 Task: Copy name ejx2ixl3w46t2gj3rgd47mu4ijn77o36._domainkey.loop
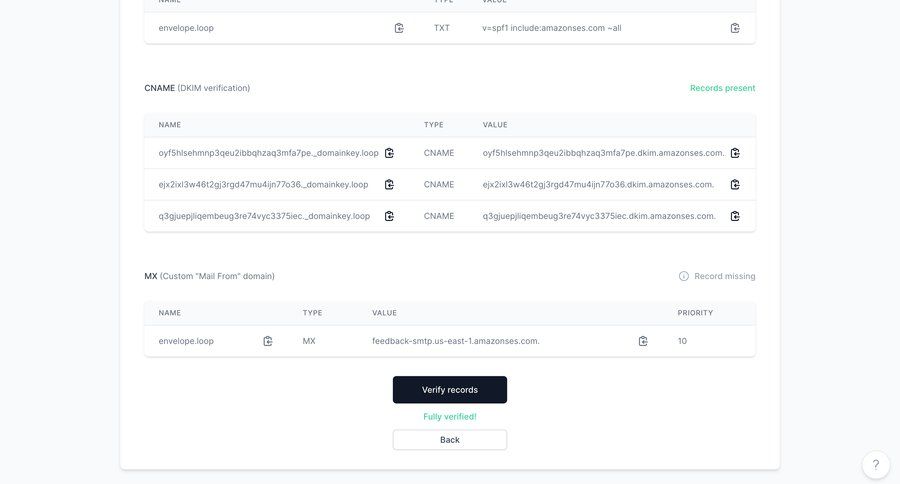click(389, 184)
